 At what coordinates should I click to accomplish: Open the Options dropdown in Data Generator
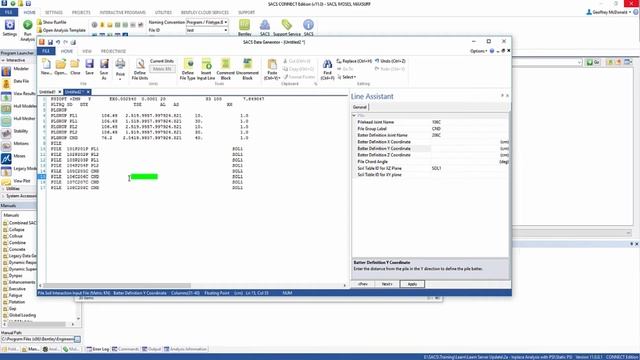478,51
